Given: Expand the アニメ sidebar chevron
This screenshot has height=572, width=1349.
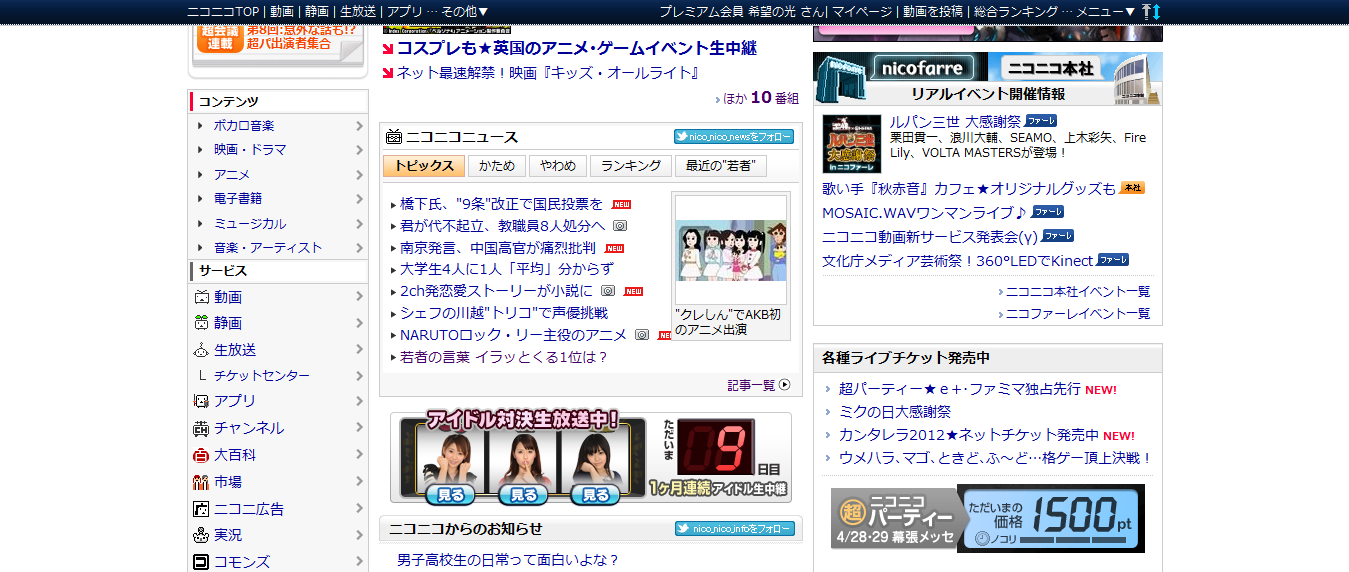Looking at the screenshot, I should [x=360, y=174].
